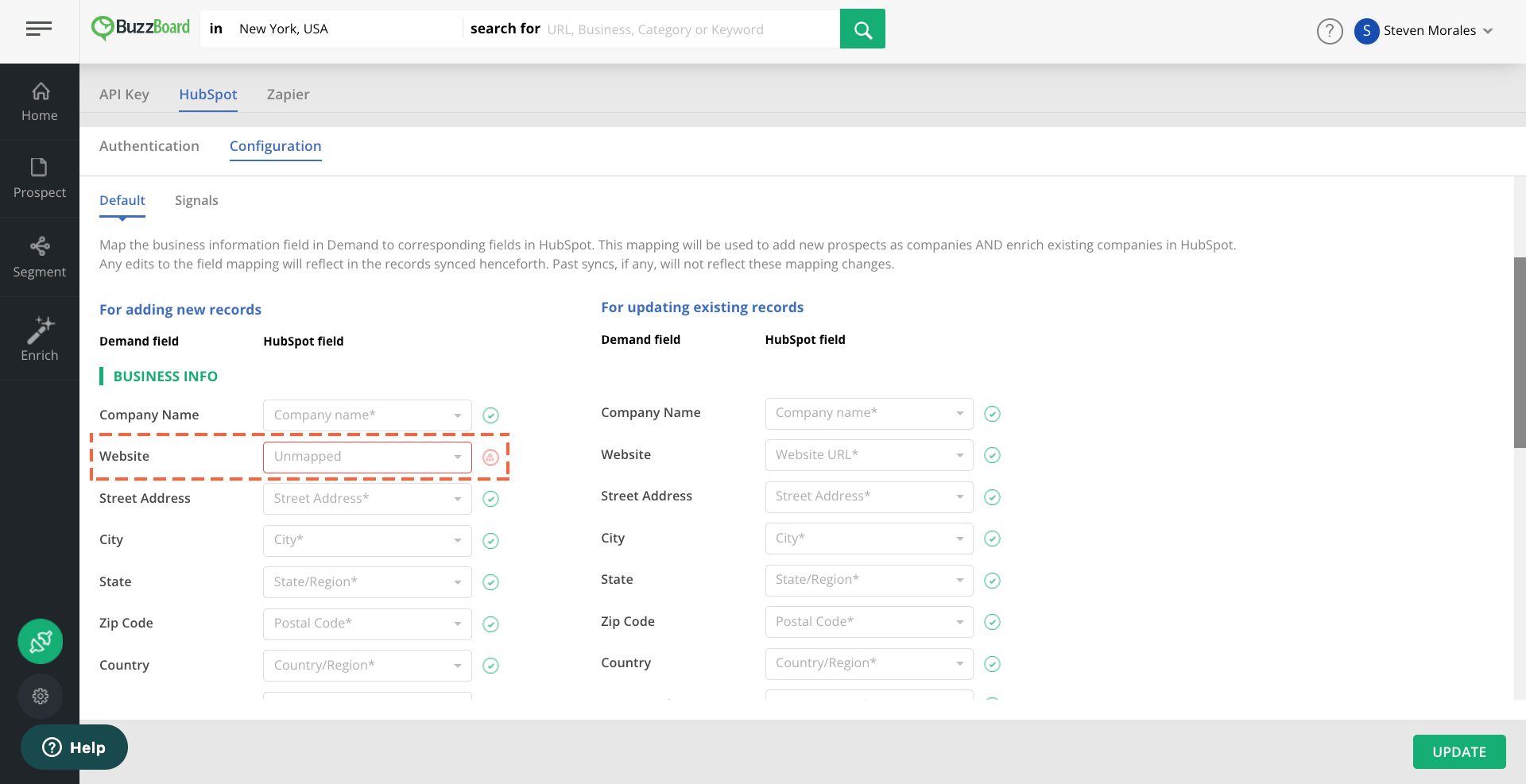Viewport: 1526px width, 784px height.
Task: Open the Country/Region dropdown for existing records
Action: point(870,663)
